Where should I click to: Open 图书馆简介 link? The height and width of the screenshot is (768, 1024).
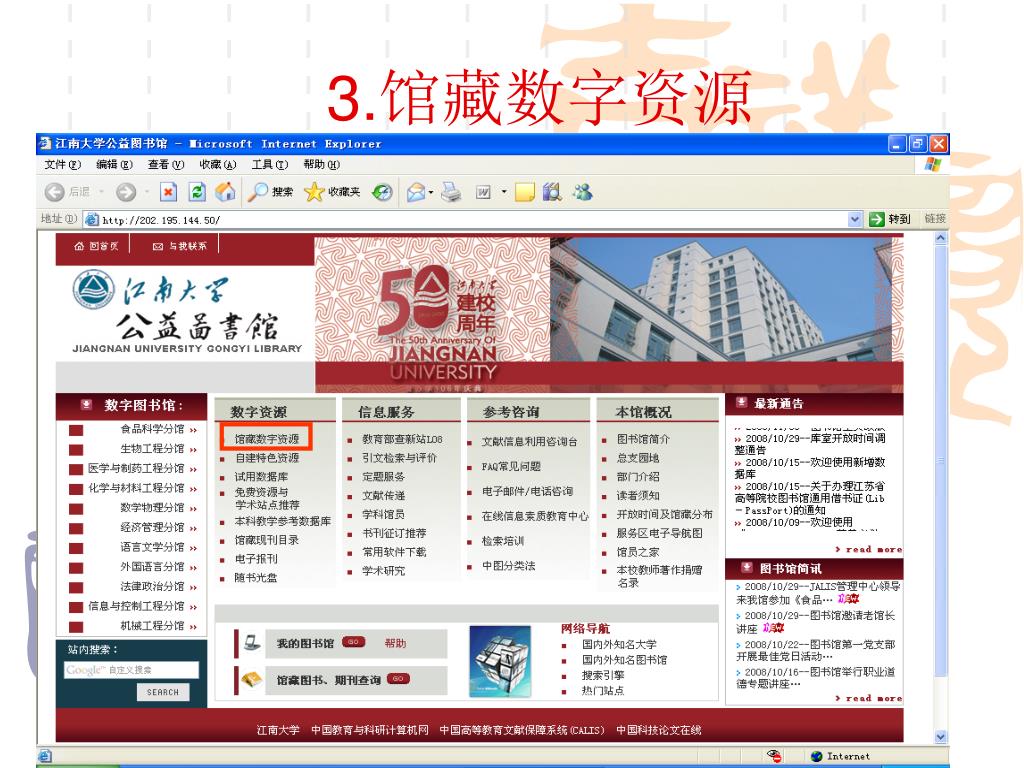point(643,439)
